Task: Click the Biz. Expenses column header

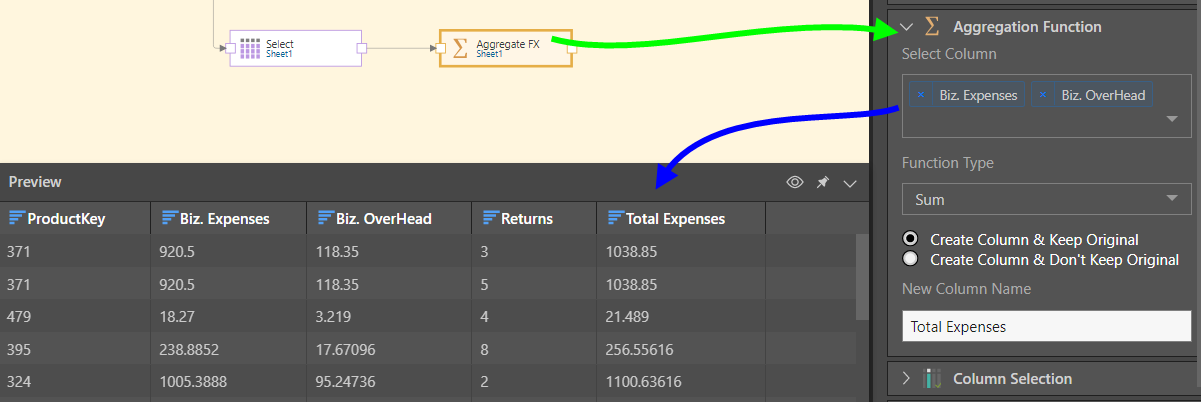Action: coord(224,218)
